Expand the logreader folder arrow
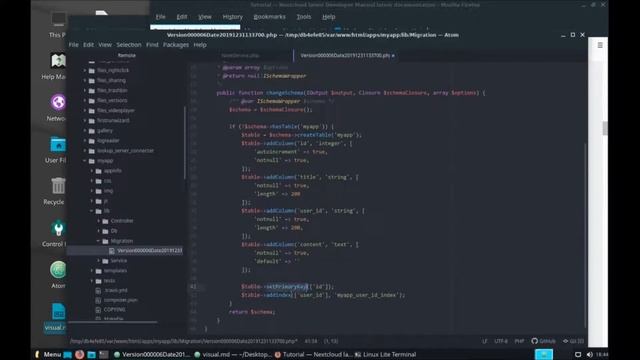This screenshot has height=360, width=640. (x=85, y=140)
